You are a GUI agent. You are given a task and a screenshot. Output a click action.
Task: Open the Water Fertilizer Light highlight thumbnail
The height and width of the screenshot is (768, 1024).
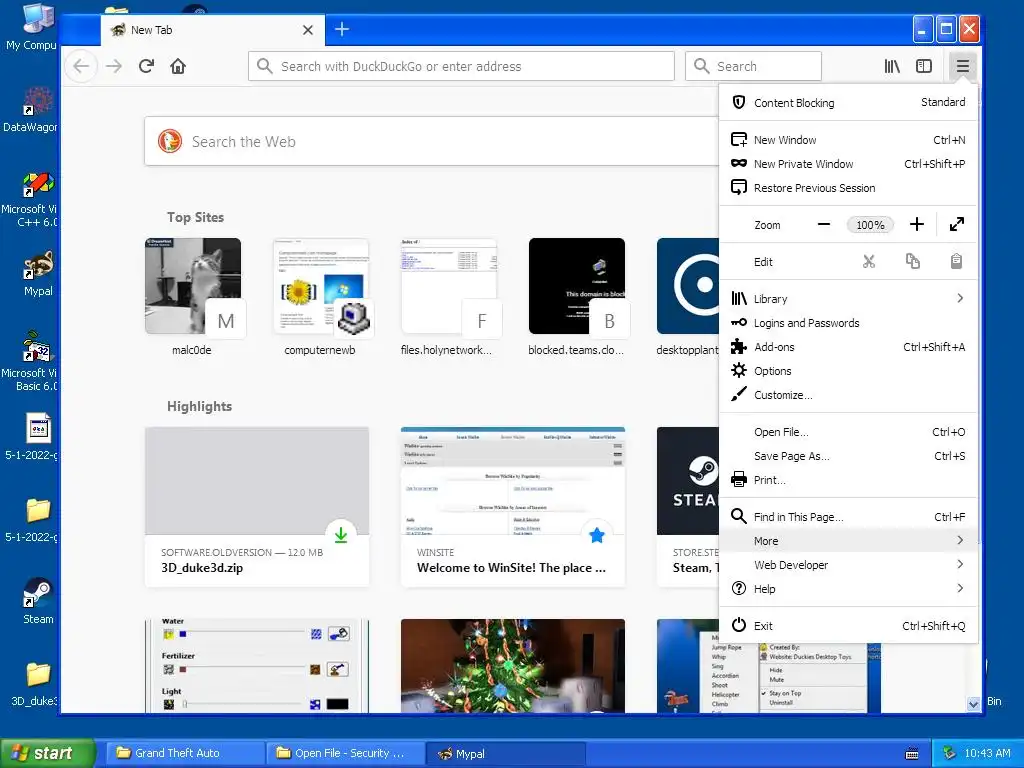click(x=257, y=665)
